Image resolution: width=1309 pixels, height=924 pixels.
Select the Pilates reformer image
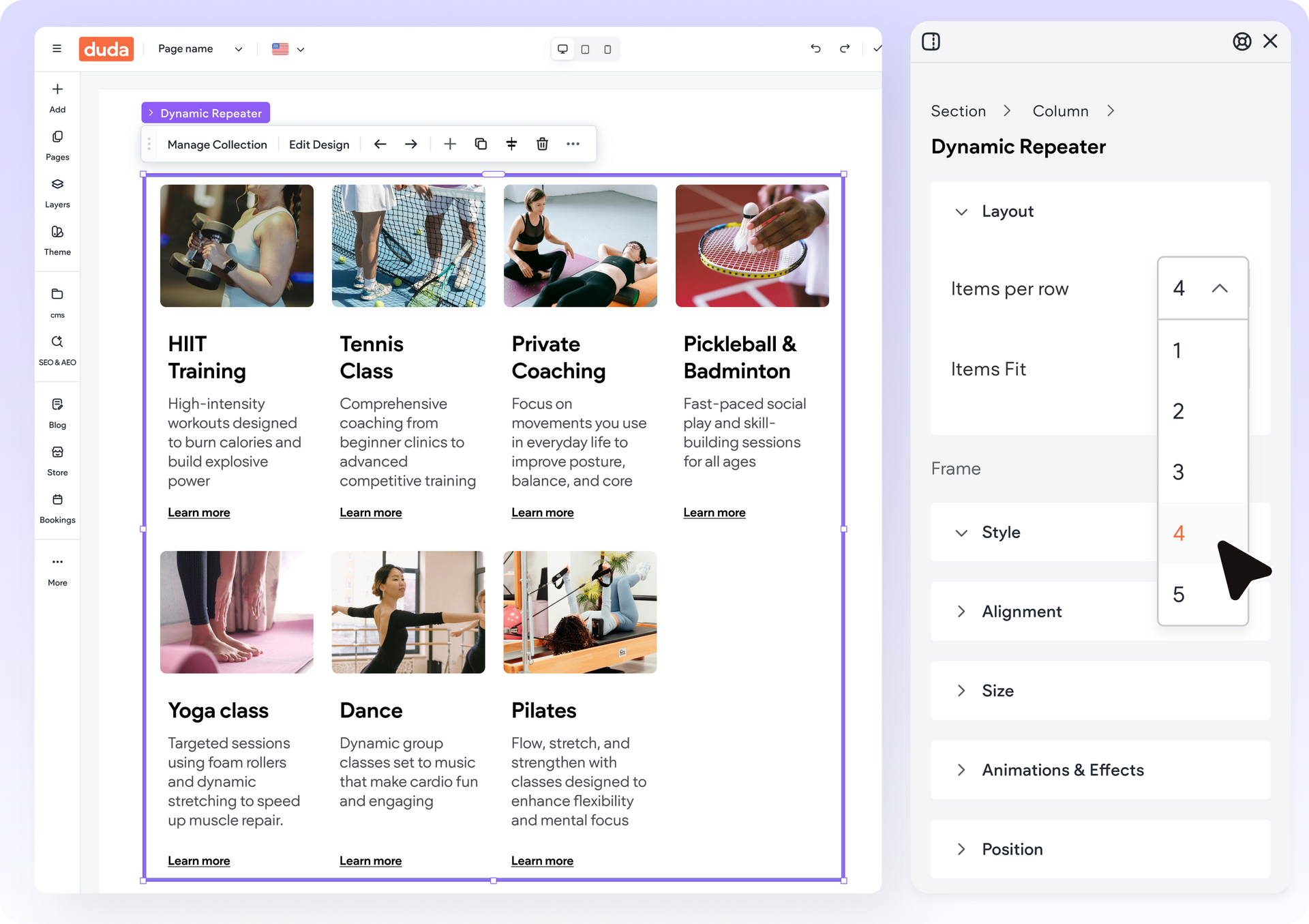coord(580,612)
